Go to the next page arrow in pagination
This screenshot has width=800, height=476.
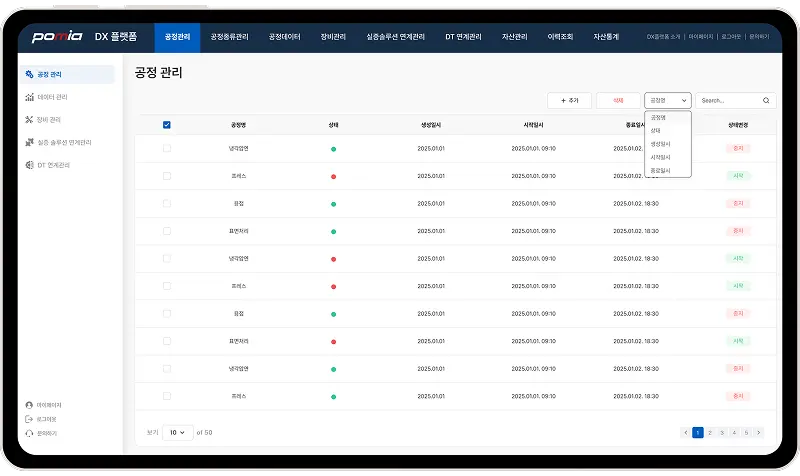tap(759, 433)
